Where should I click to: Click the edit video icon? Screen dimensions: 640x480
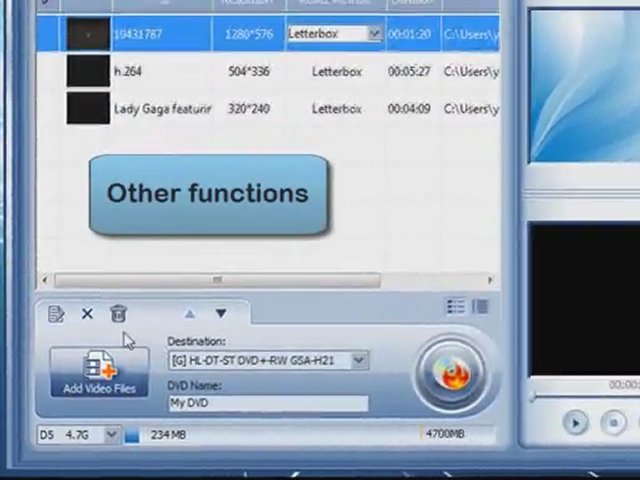pos(56,314)
